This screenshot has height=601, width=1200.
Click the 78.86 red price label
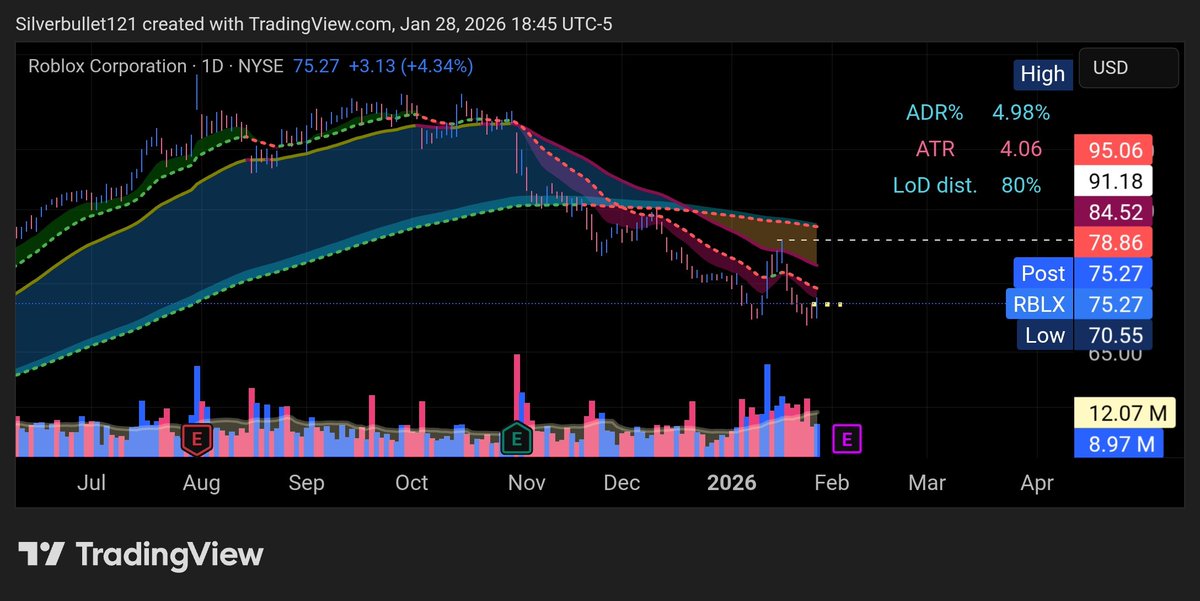[x=1113, y=243]
